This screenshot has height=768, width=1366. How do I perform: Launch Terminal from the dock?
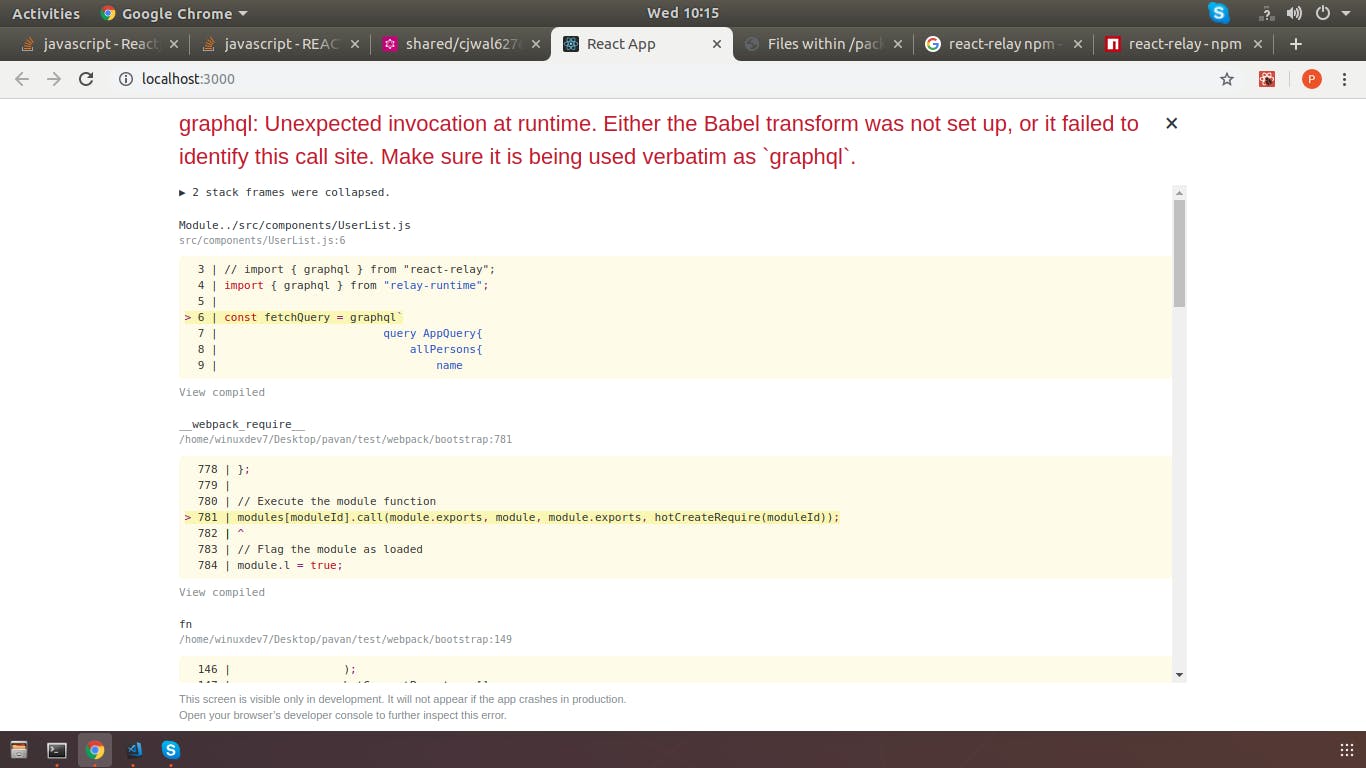(57, 750)
